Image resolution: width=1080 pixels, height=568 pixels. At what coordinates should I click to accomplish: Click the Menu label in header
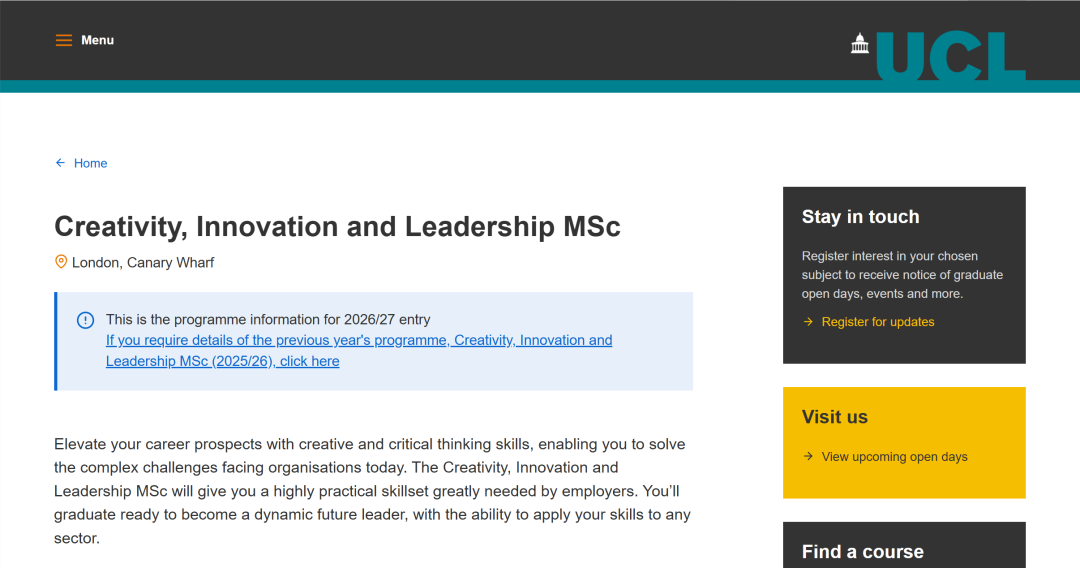point(98,41)
